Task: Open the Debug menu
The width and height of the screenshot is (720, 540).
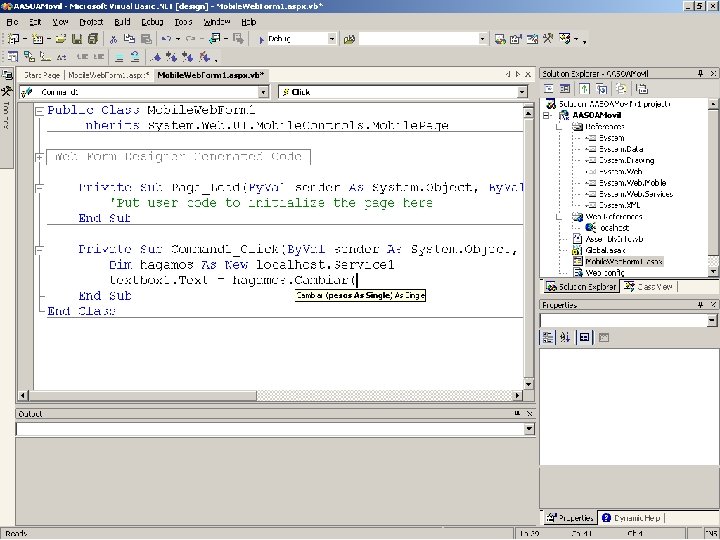Action: coord(152,22)
